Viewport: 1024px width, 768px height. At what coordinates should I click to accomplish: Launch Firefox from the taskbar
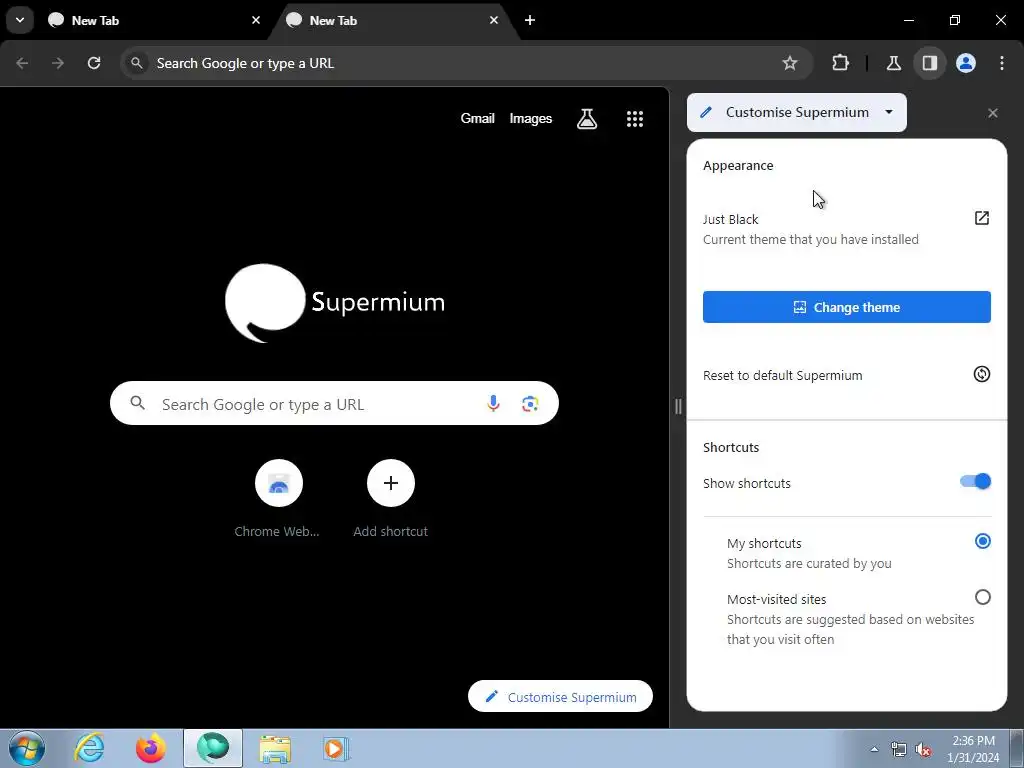click(151, 748)
